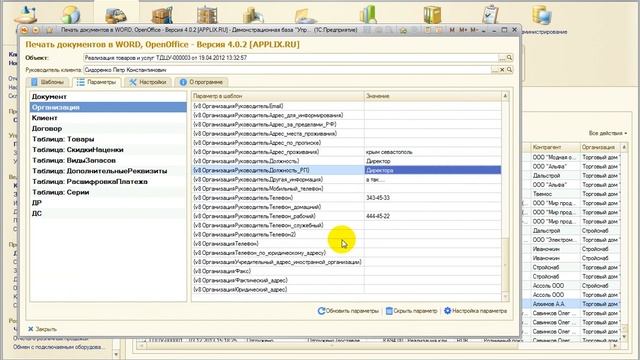Click the M+ button in the title bar
This screenshot has width=640, height=360.
pos(463,30)
